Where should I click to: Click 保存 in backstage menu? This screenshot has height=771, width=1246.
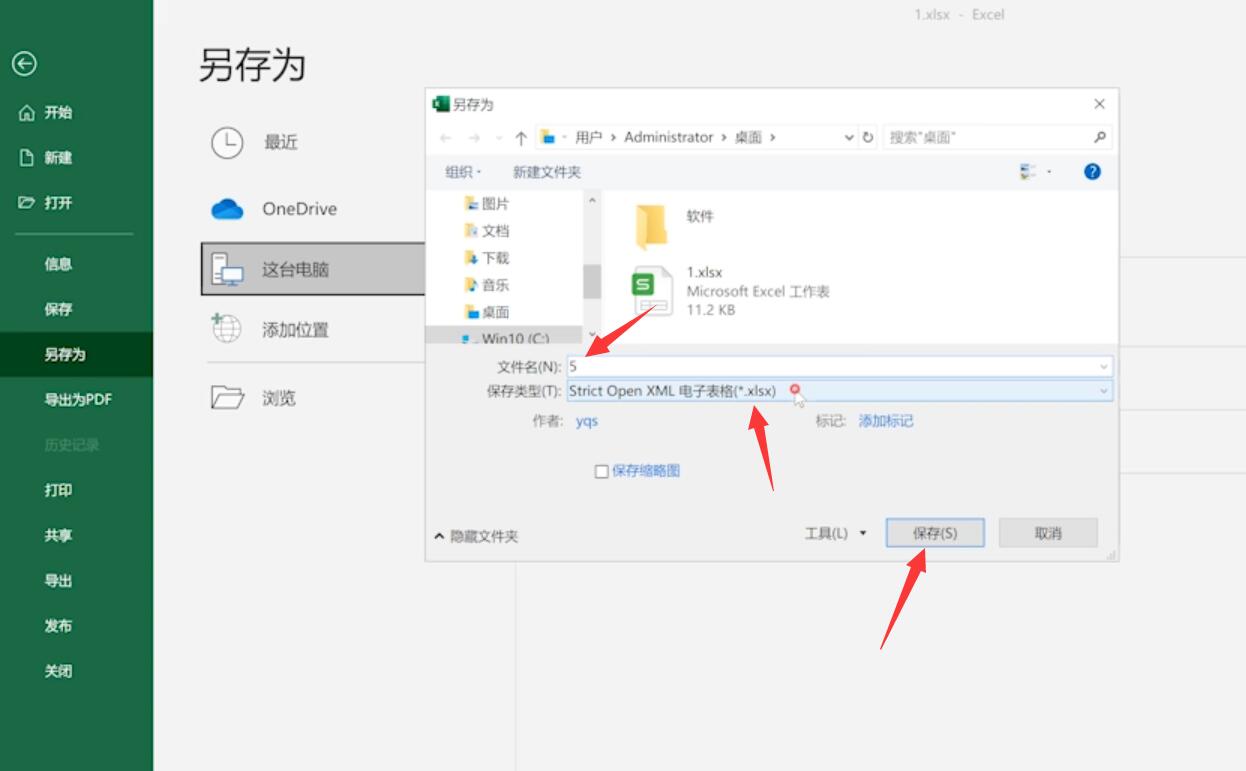coord(58,309)
